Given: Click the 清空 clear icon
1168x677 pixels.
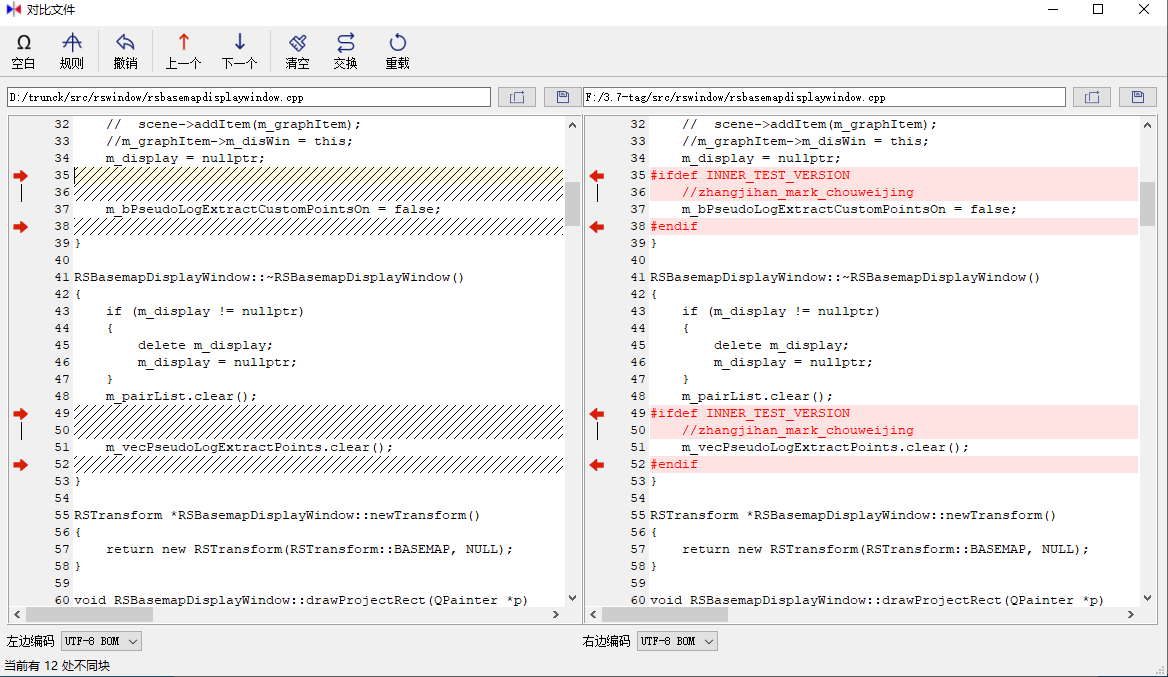Looking at the screenshot, I should click(297, 51).
